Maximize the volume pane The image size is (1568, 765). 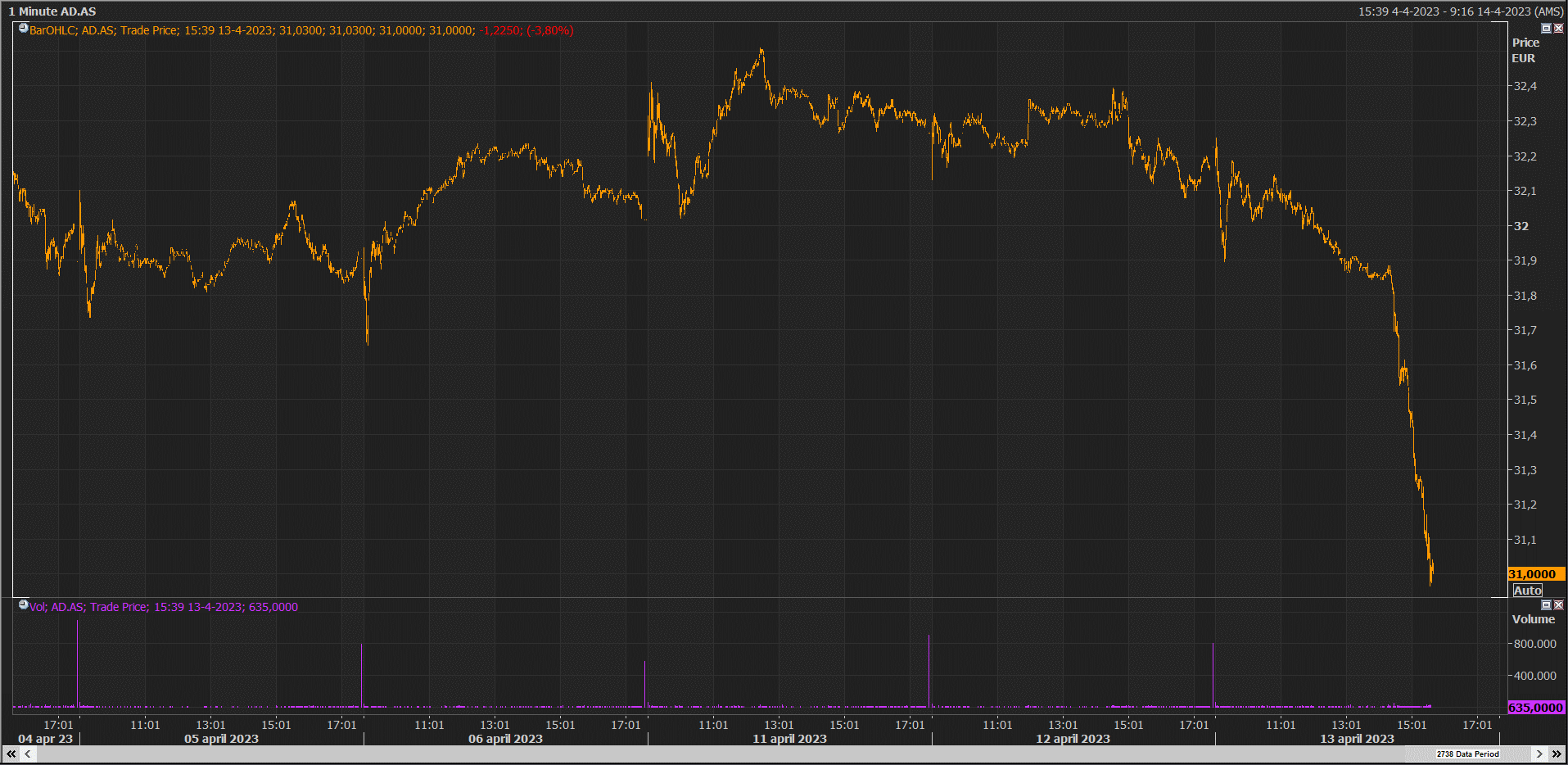pos(1547,604)
